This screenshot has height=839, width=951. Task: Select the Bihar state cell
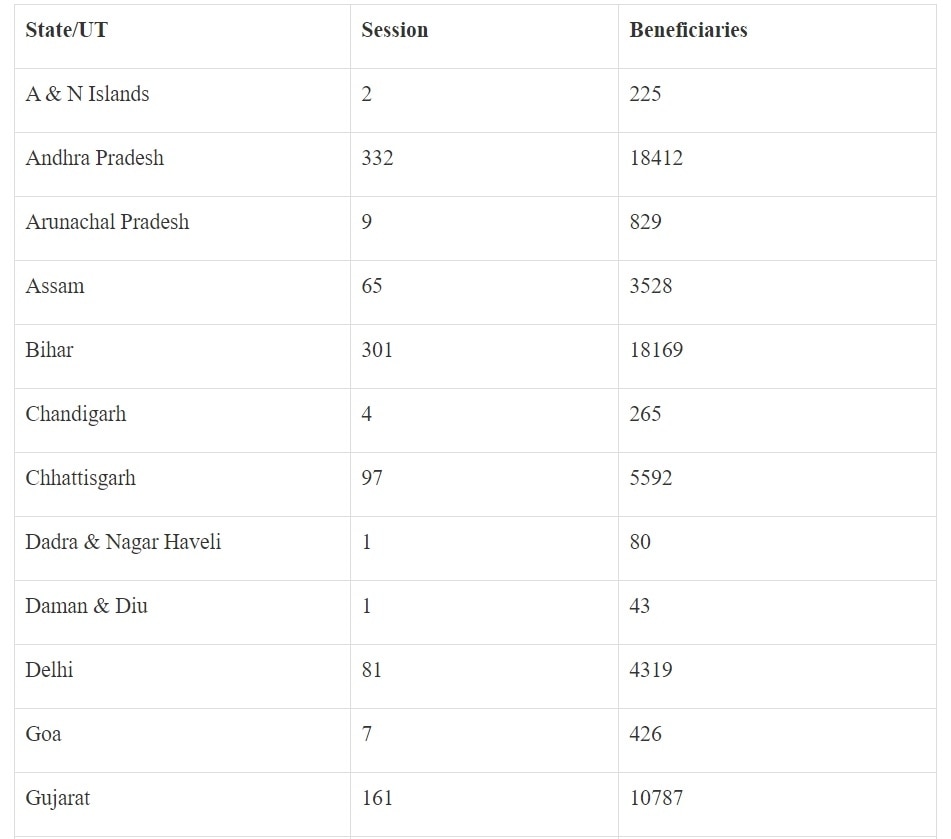click(x=49, y=350)
